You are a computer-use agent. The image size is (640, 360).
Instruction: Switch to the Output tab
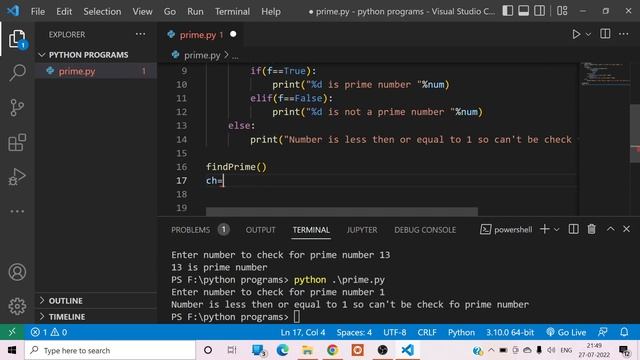click(260, 230)
